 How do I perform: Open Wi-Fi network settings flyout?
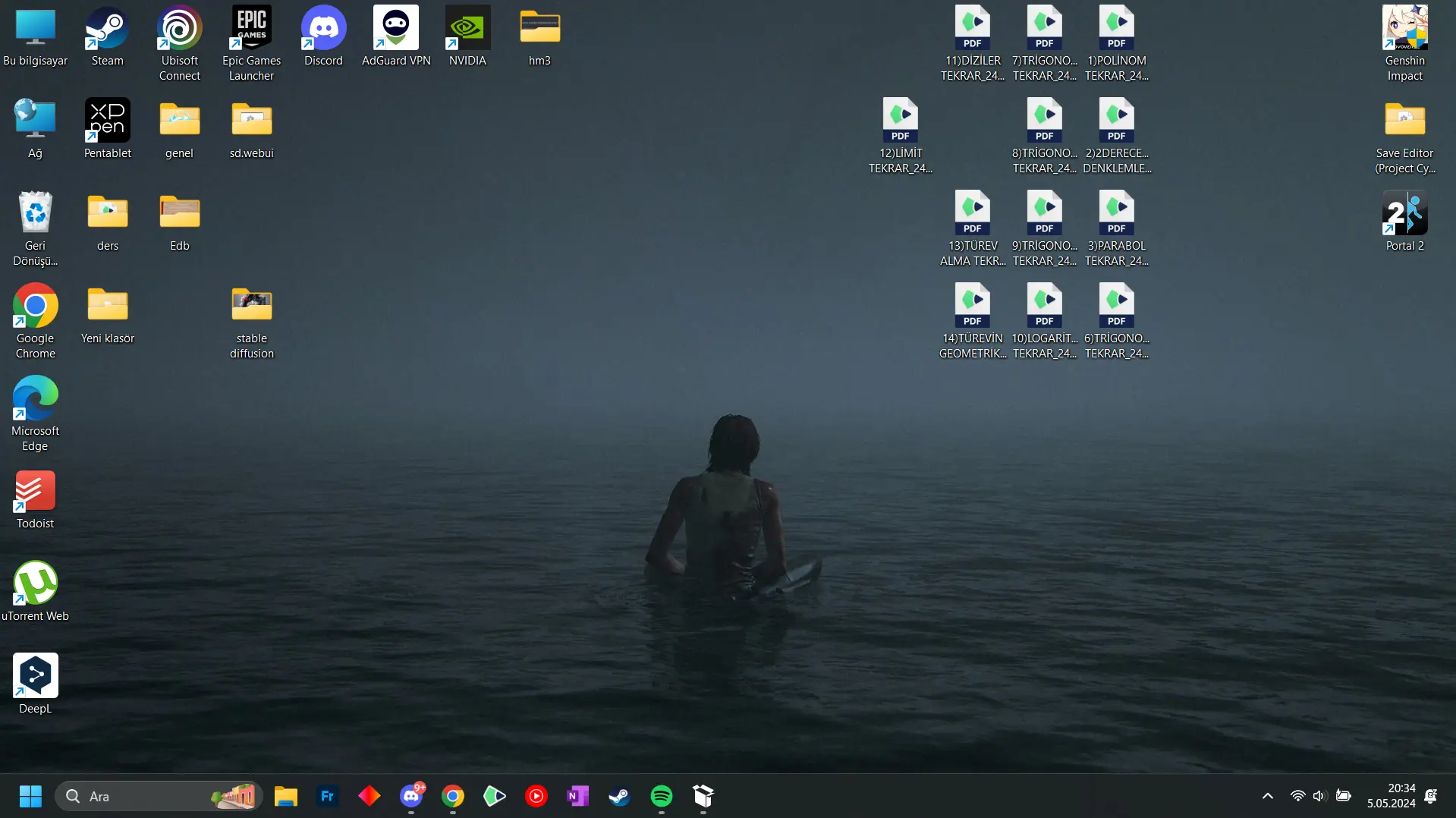coord(1297,796)
